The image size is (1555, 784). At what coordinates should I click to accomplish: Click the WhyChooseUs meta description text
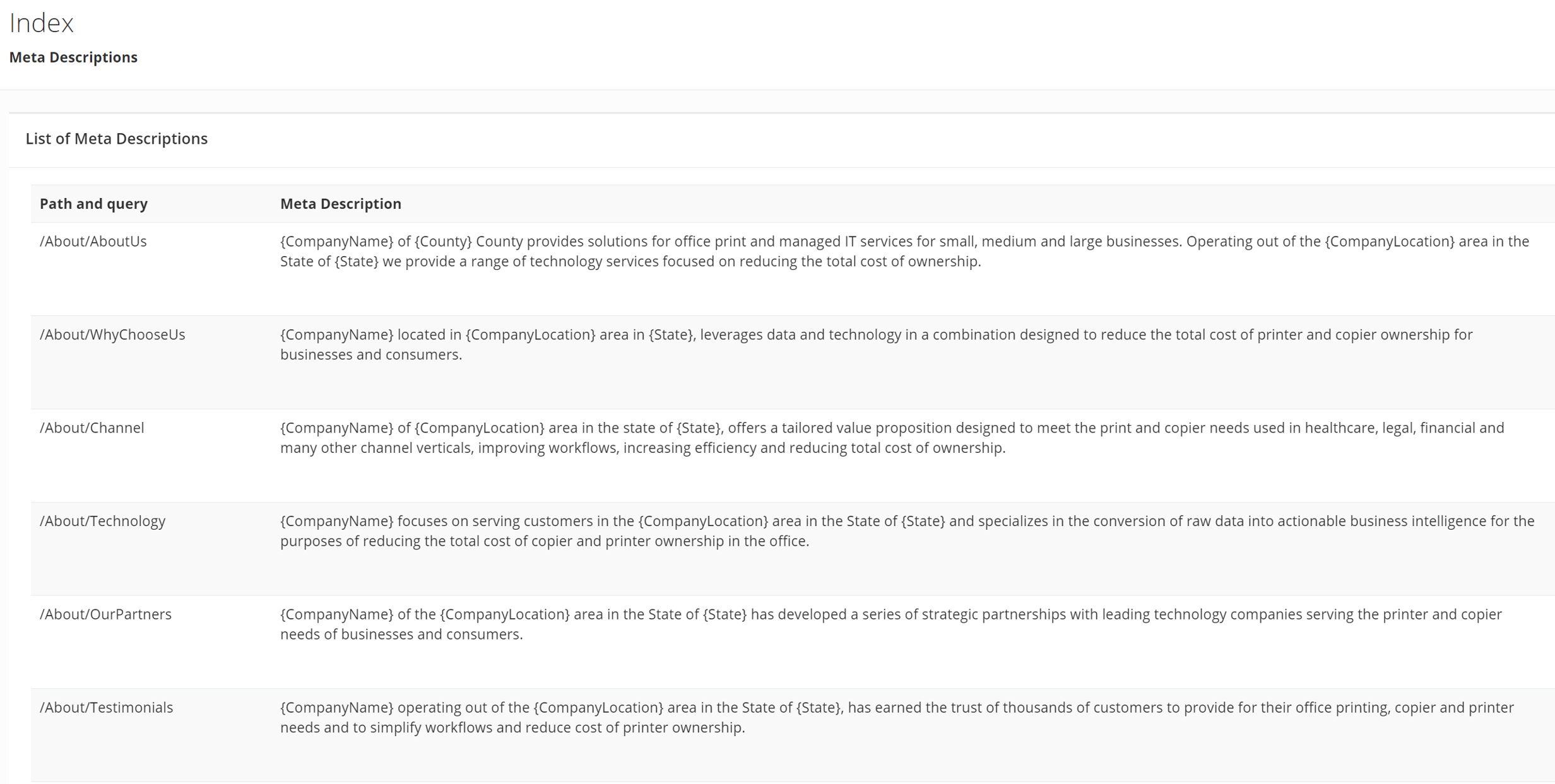(x=876, y=345)
